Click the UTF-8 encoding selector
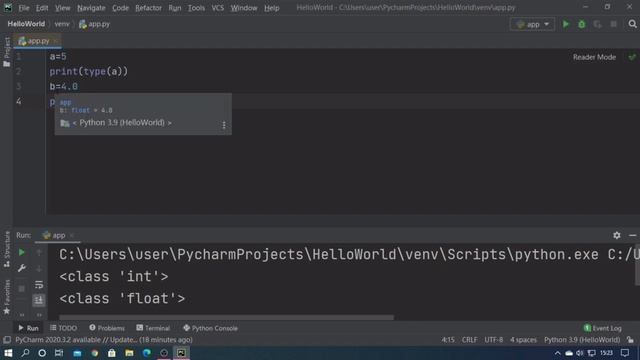640x360 pixels. click(x=493, y=340)
